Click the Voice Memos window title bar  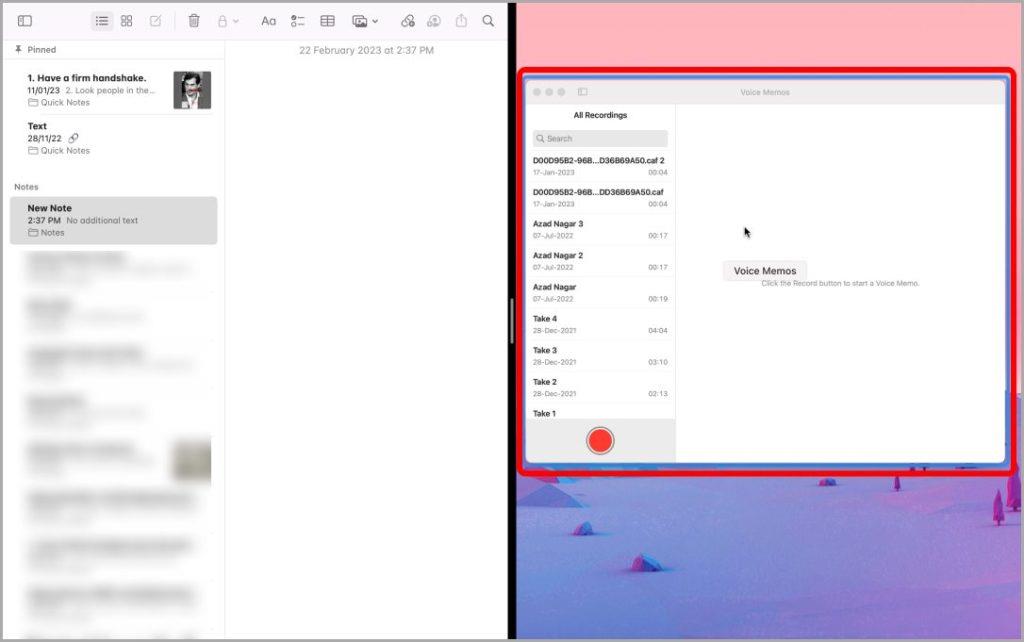[x=765, y=92]
